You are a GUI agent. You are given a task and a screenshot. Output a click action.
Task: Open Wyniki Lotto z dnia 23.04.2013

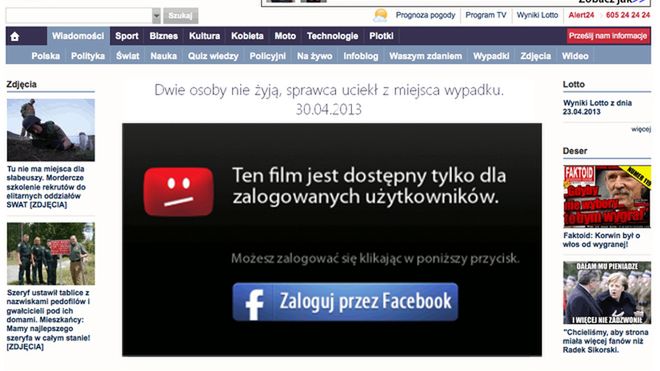(x=597, y=107)
